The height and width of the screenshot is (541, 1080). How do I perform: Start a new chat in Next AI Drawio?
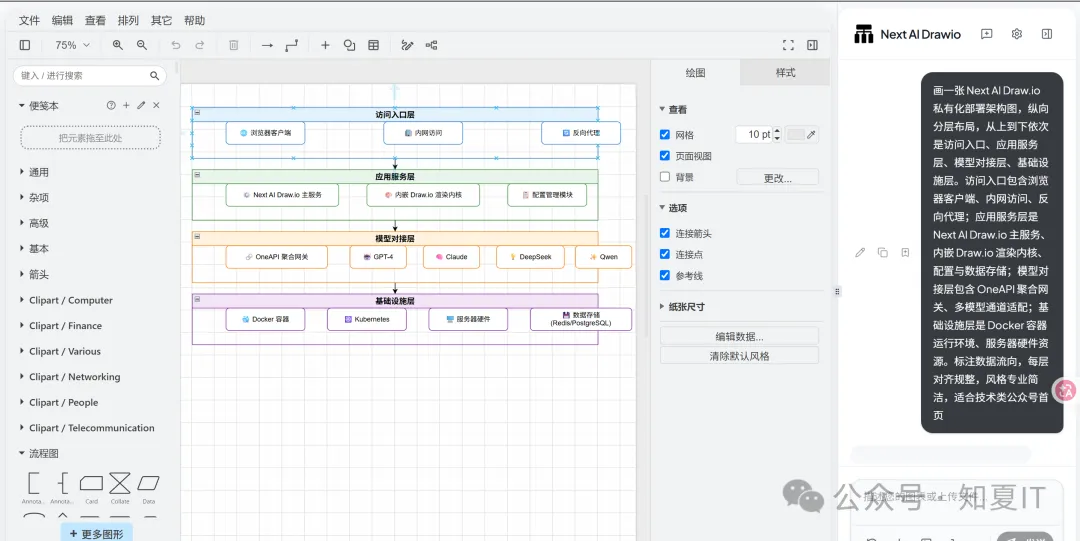coord(986,34)
